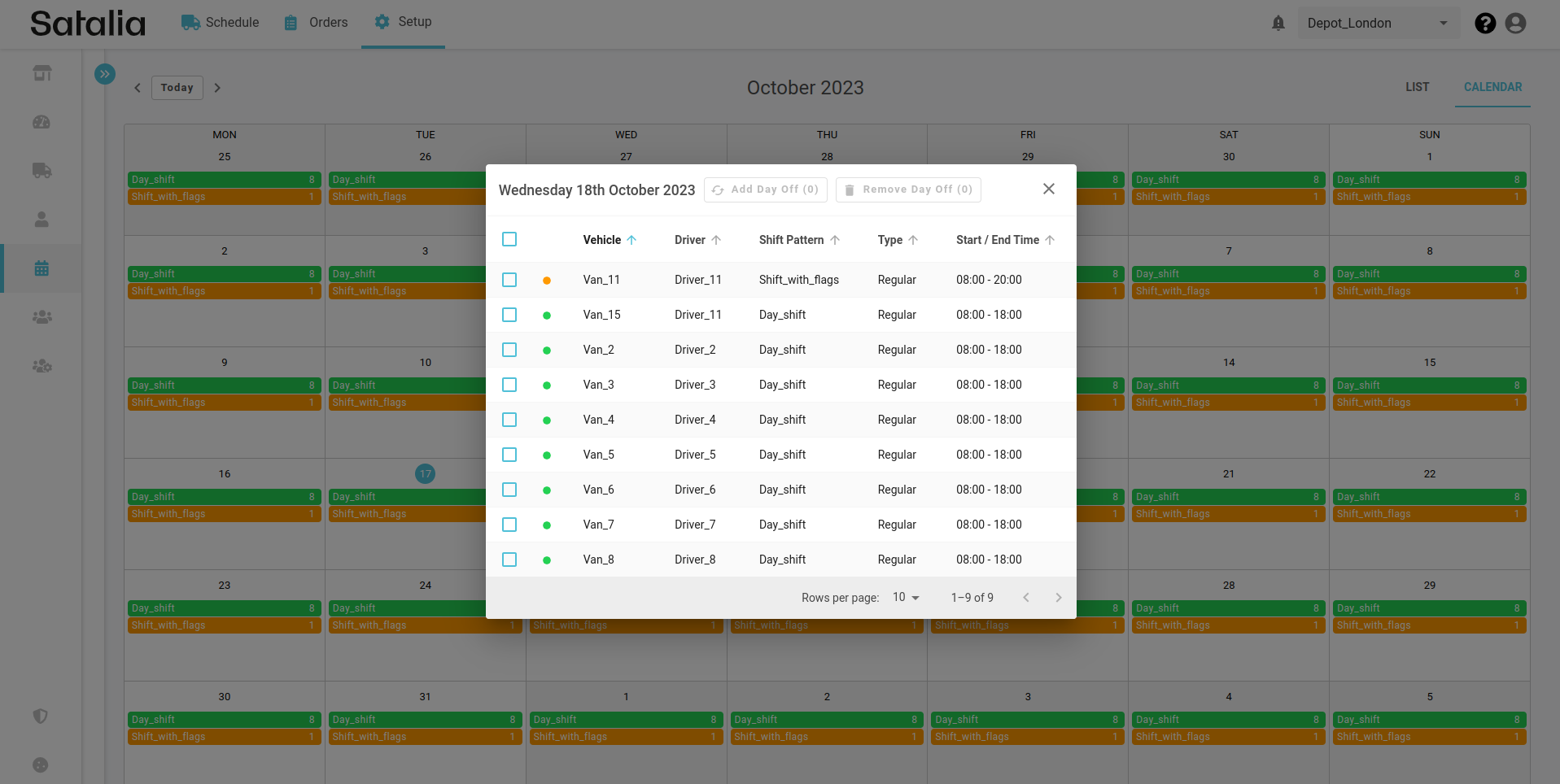Open the truck vehicles sidebar icon
1560x784 pixels.
(42, 171)
